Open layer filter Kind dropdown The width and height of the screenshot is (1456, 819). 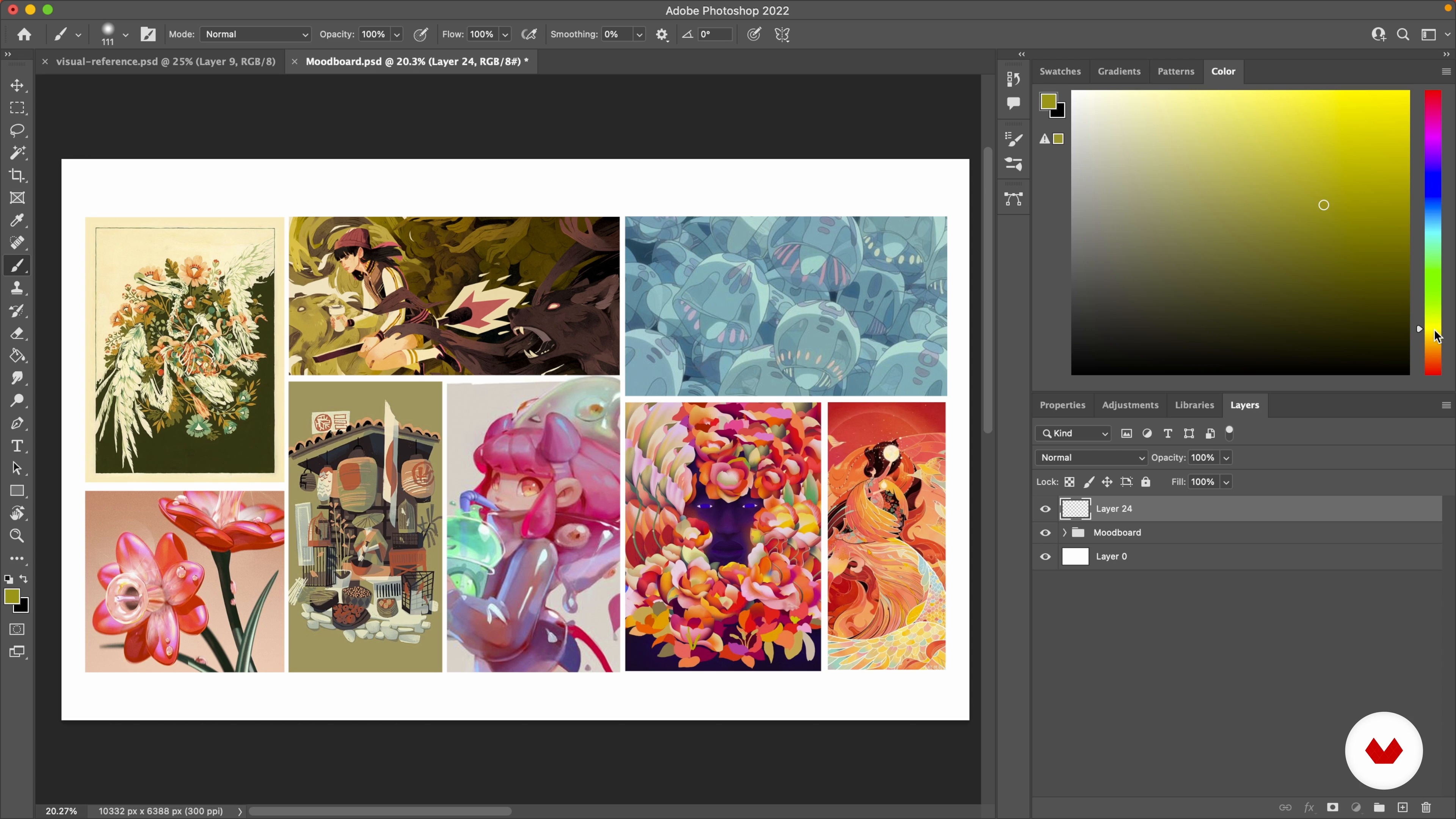pyautogui.click(x=1073, y=433)
